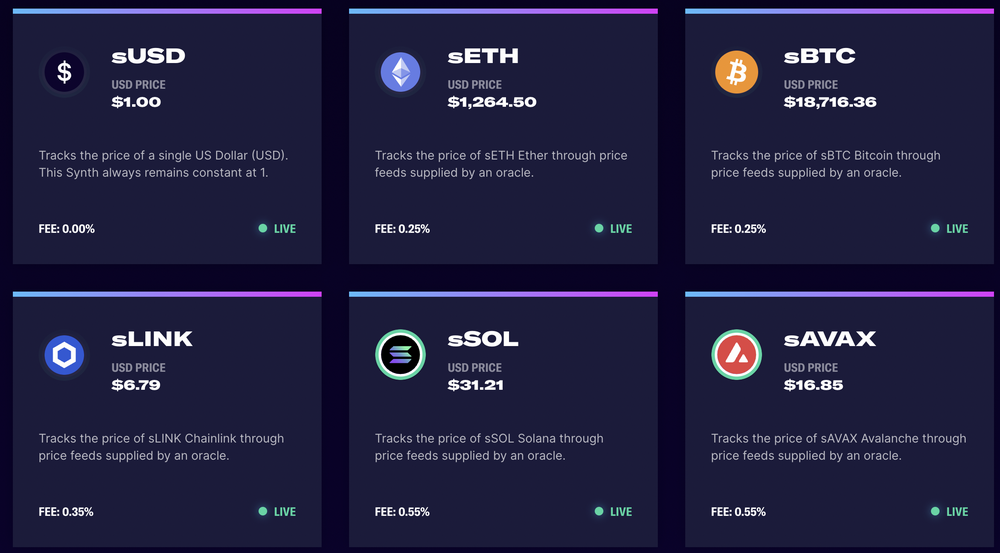This screenshot has width=1000, height=553.
Task: Click the green LIVE dot on sUSD card
Action: click(x=263, y=228)
